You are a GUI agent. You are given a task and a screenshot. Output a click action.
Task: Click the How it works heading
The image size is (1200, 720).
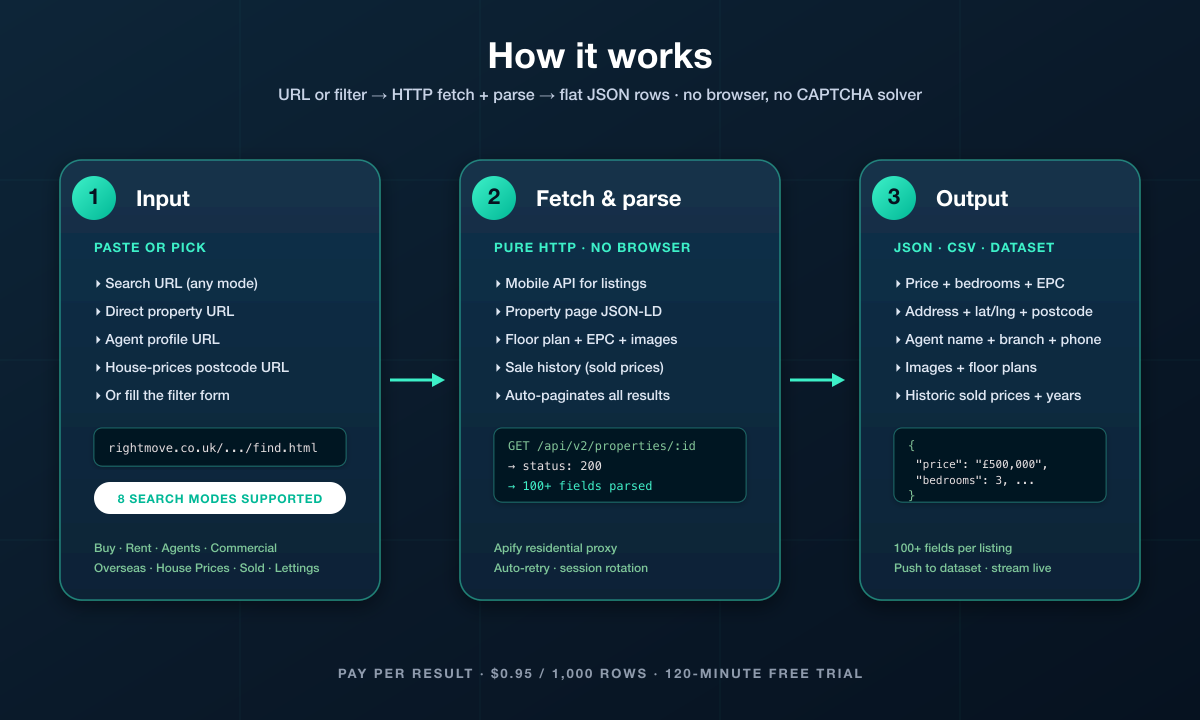(600, 55)
